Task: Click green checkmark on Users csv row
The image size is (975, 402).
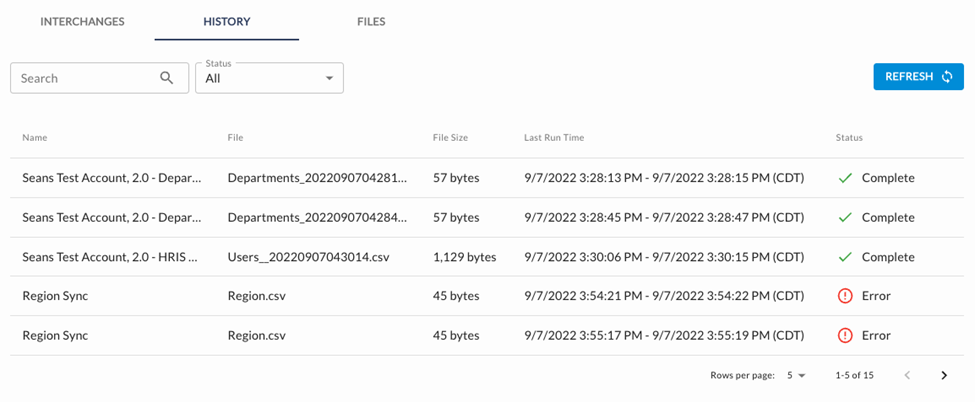Action: [845, 257]
